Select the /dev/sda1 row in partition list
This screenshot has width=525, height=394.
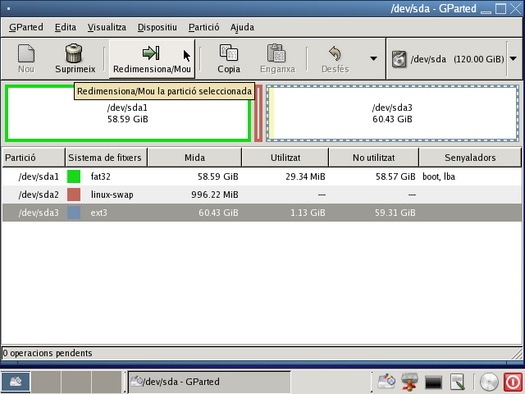[x=262, y=176]
